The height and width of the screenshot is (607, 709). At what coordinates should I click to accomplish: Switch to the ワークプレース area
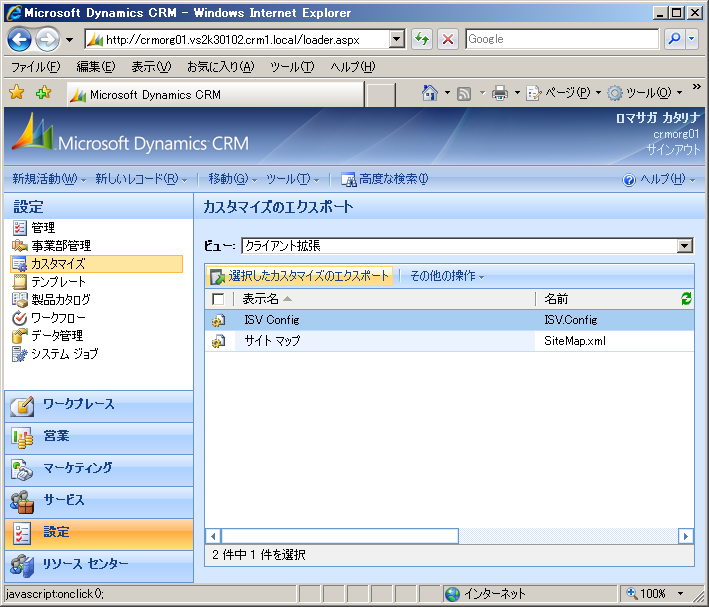click(99, 406)
